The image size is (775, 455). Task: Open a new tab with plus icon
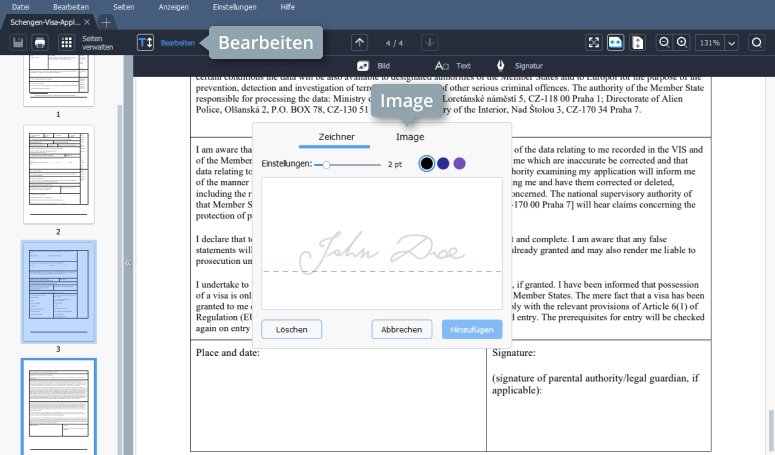(x=106, y=22)
